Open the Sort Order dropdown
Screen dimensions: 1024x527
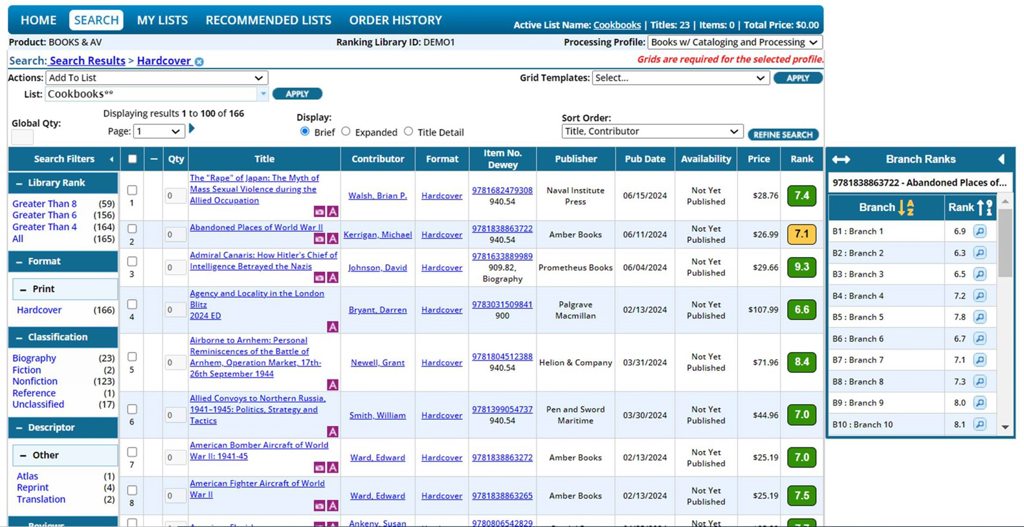click(x=651, y=131)
